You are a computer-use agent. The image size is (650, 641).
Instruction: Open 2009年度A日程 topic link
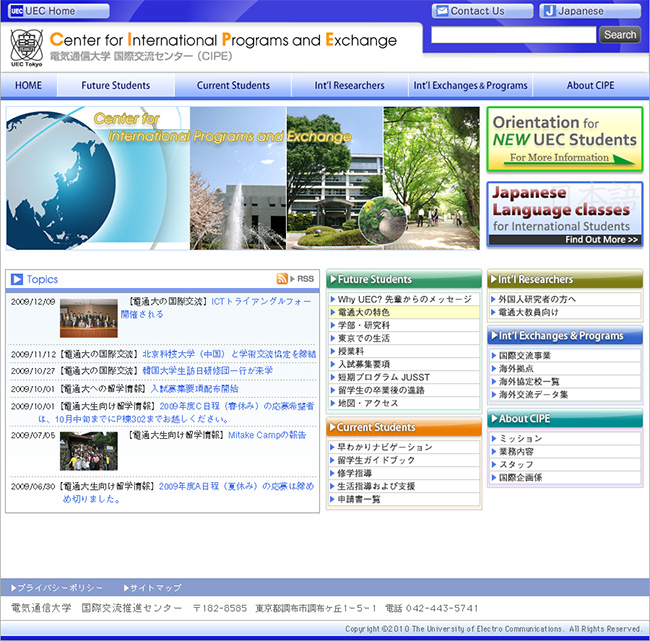click(x=188, y=492)
